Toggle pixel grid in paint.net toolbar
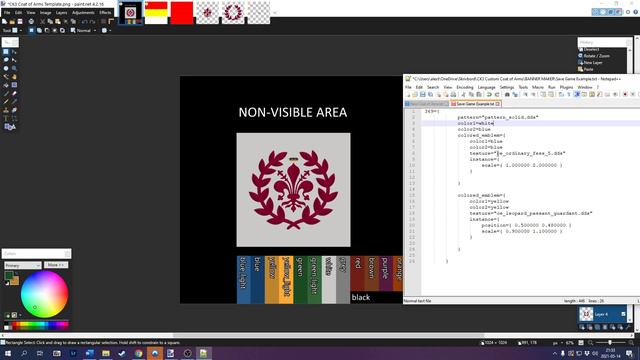 [103, 21]
